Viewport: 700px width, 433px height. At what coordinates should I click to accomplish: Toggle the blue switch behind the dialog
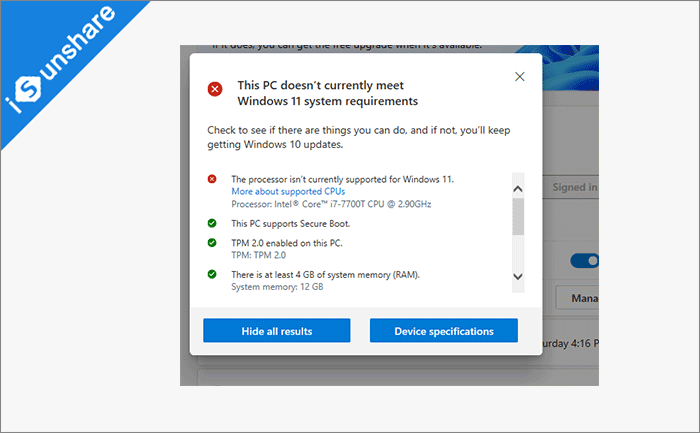tap(584, 261)
